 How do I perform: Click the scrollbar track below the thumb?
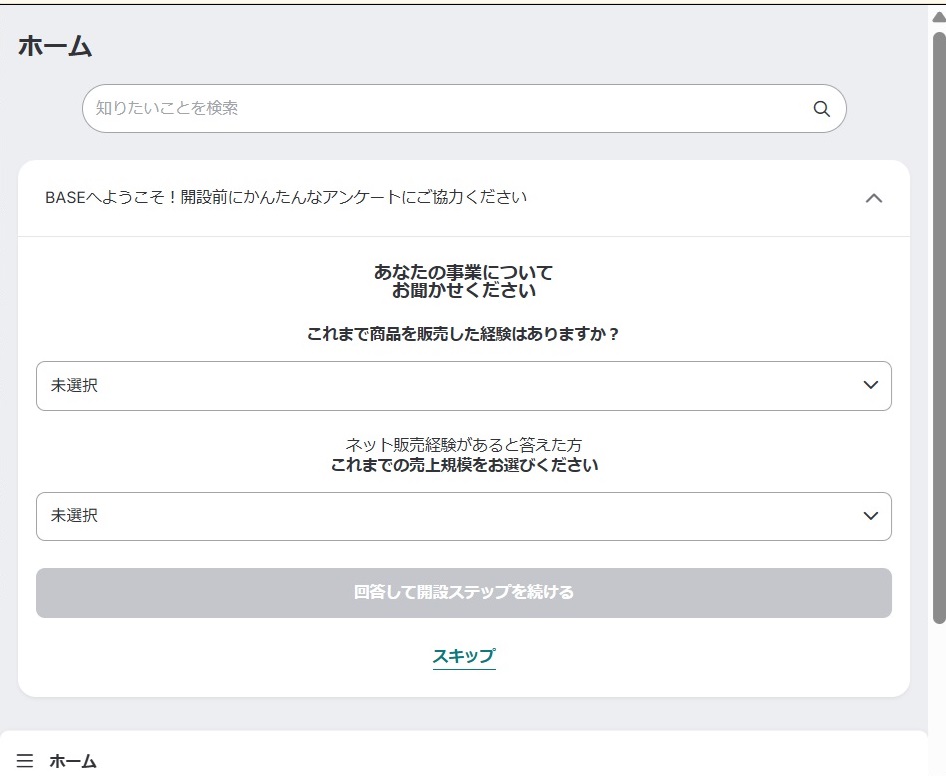click(x=938, y=700)
